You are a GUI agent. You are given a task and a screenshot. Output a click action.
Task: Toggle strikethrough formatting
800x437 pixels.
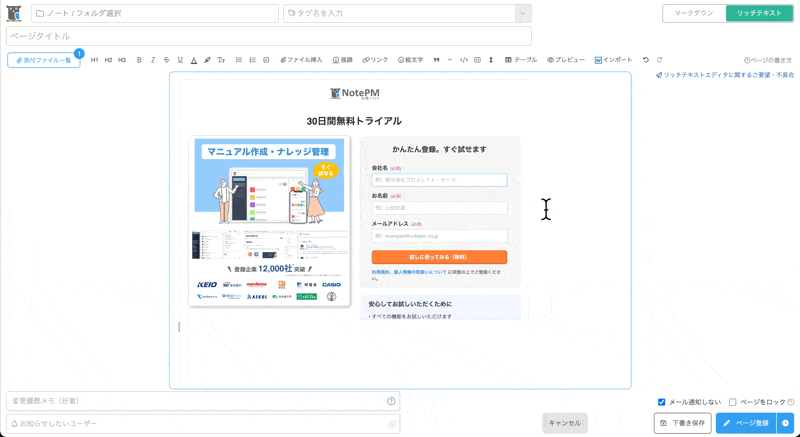pyautogui.click(x=166, y=60)
